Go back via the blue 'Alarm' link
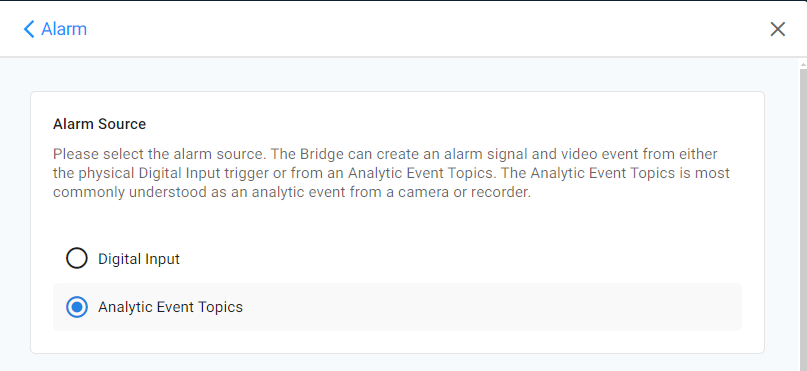Viewport: 807px width, 371px height. click(64, 29)
